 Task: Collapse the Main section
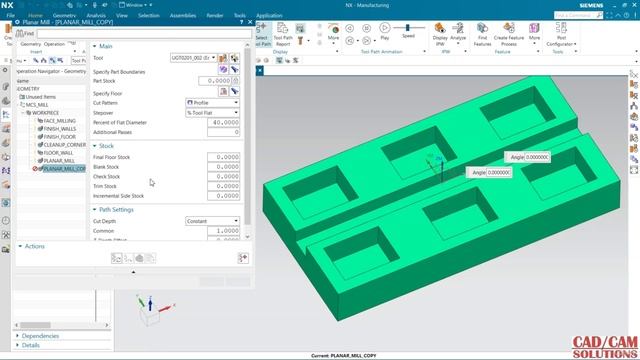click(x=95, y=46)
